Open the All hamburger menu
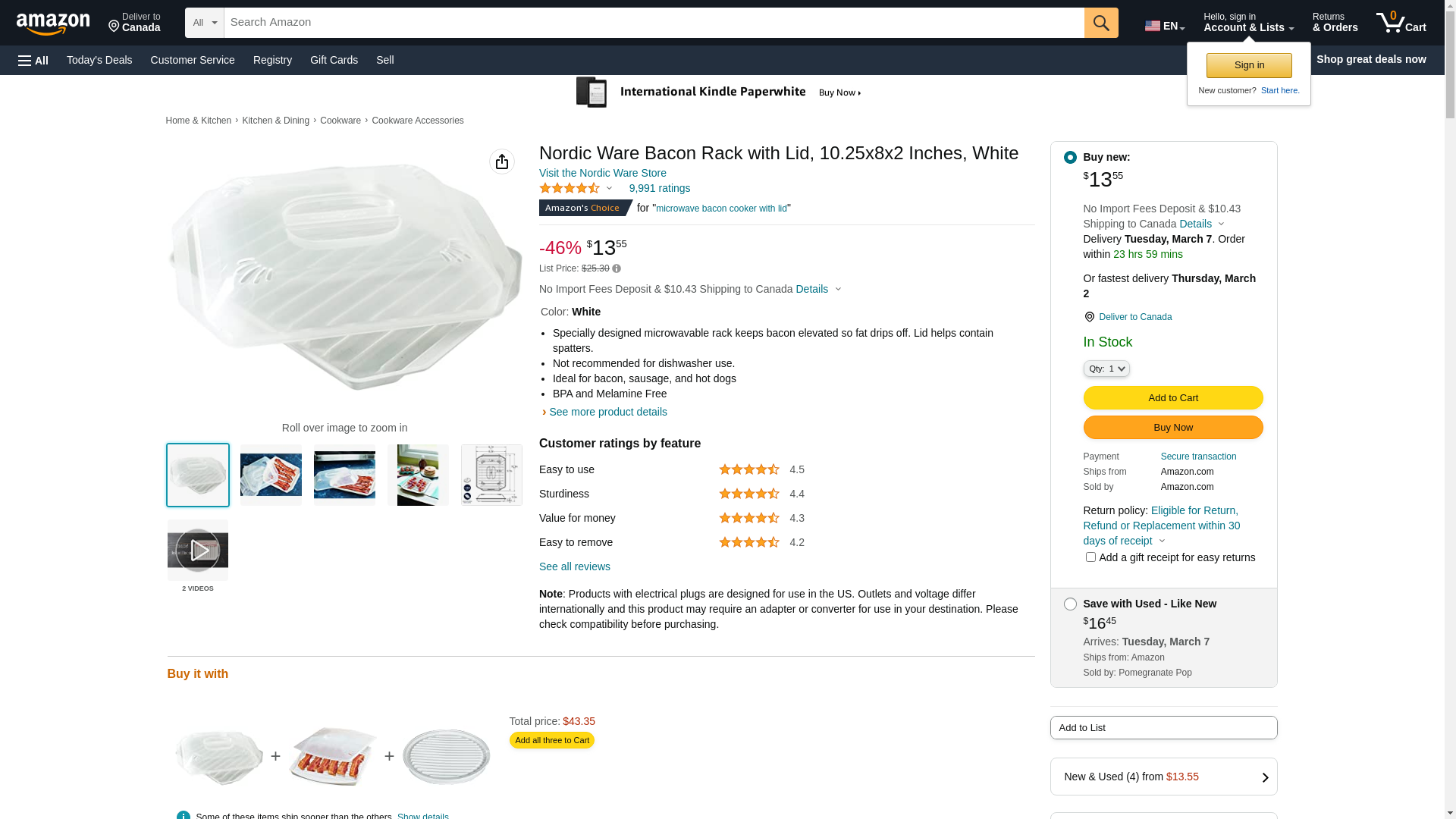Image resolution: width=1456 pixels, height=819 pixels. [x=33, y=61]
